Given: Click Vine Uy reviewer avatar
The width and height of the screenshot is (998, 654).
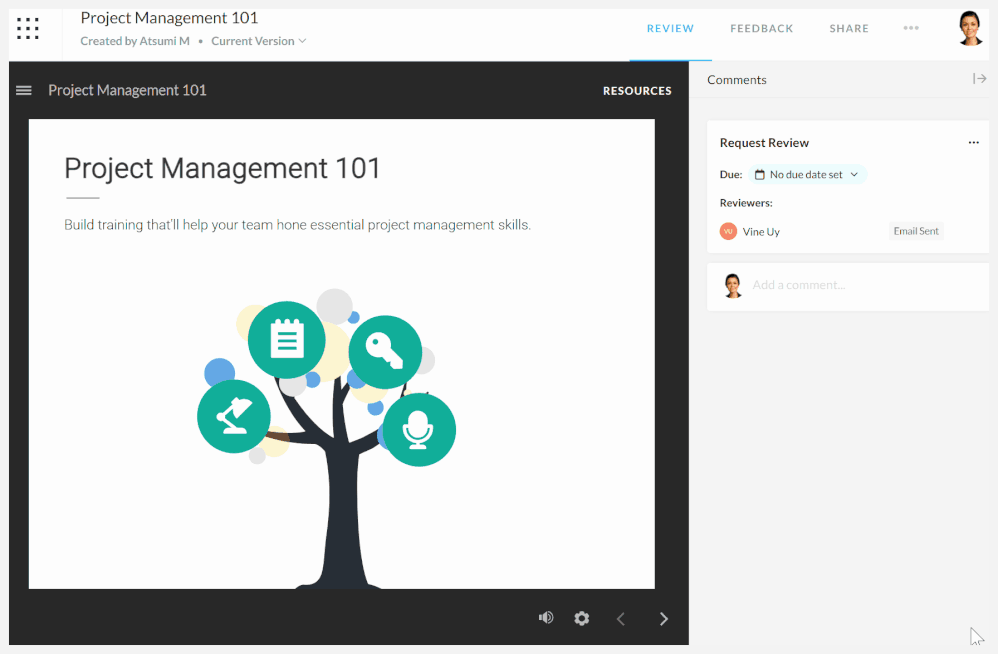Looking at the screenshot, I should 728,232.
